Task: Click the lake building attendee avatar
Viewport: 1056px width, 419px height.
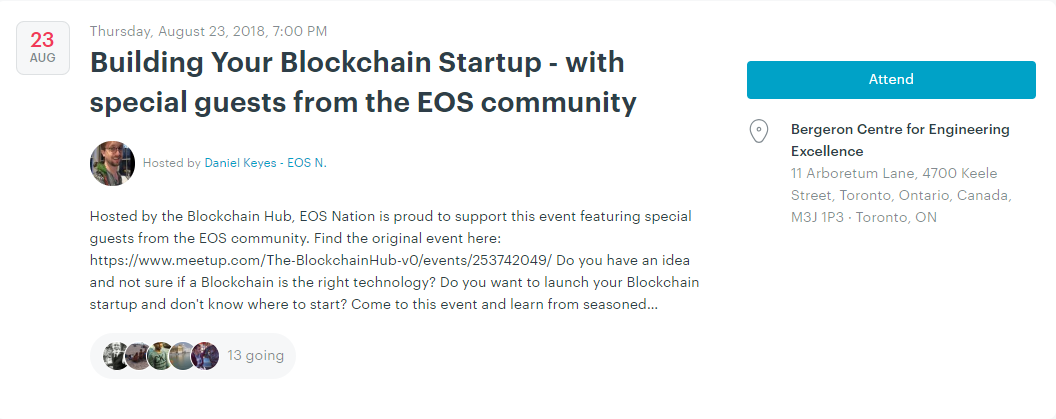Action: coord(182,356)
